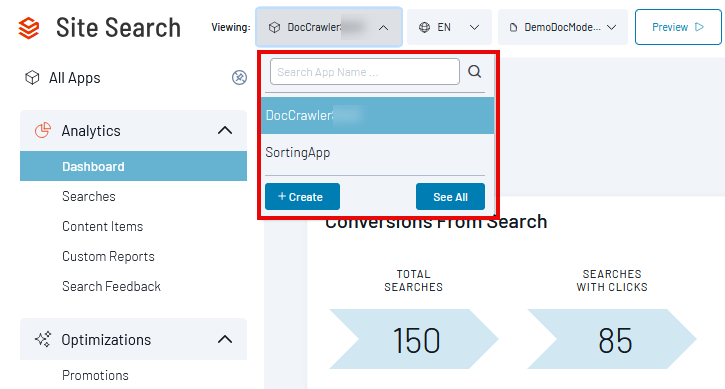
Task: Click the globe icon in language selector
Action: tap(424, 27)
